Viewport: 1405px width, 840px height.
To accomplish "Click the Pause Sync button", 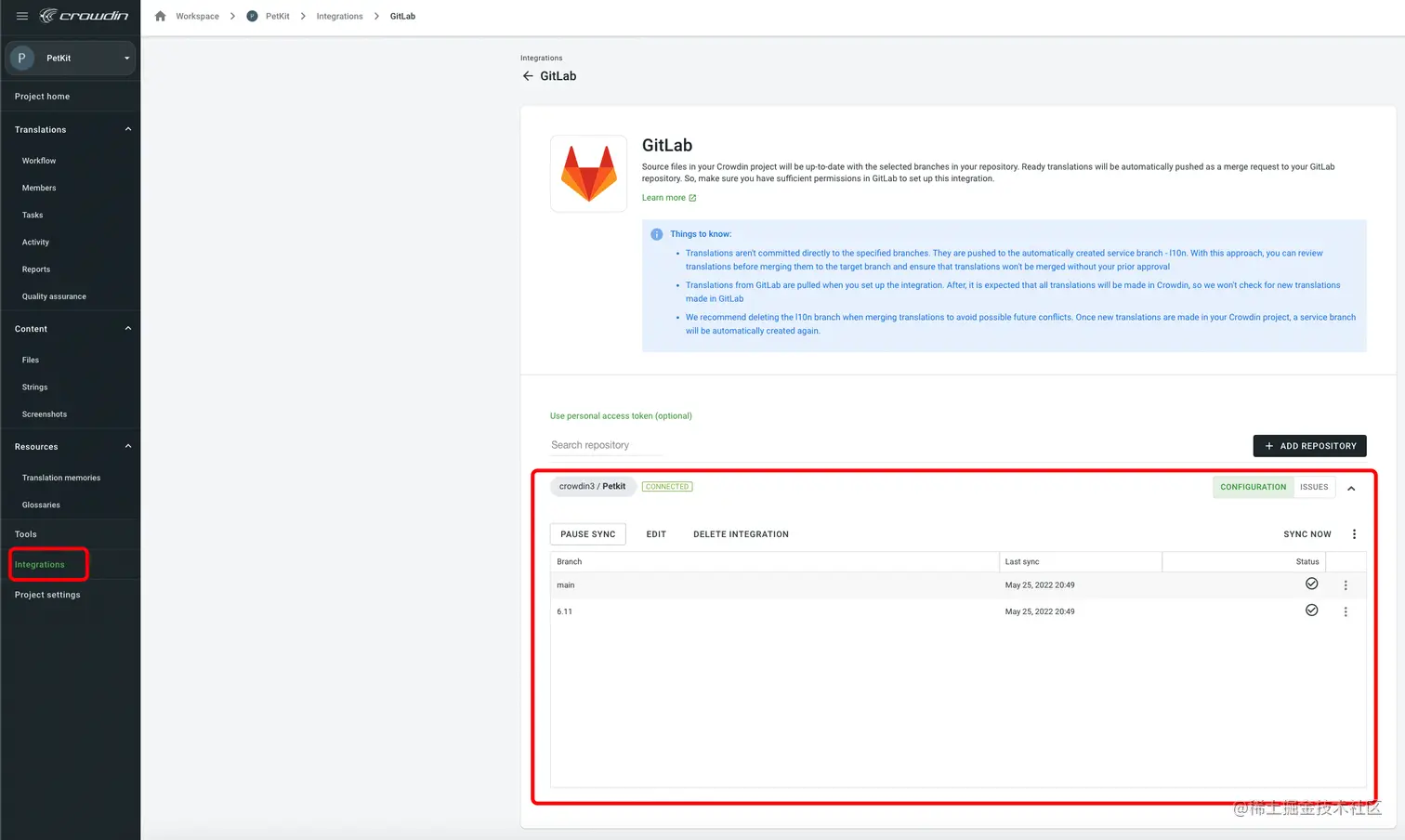I will 588,534.
